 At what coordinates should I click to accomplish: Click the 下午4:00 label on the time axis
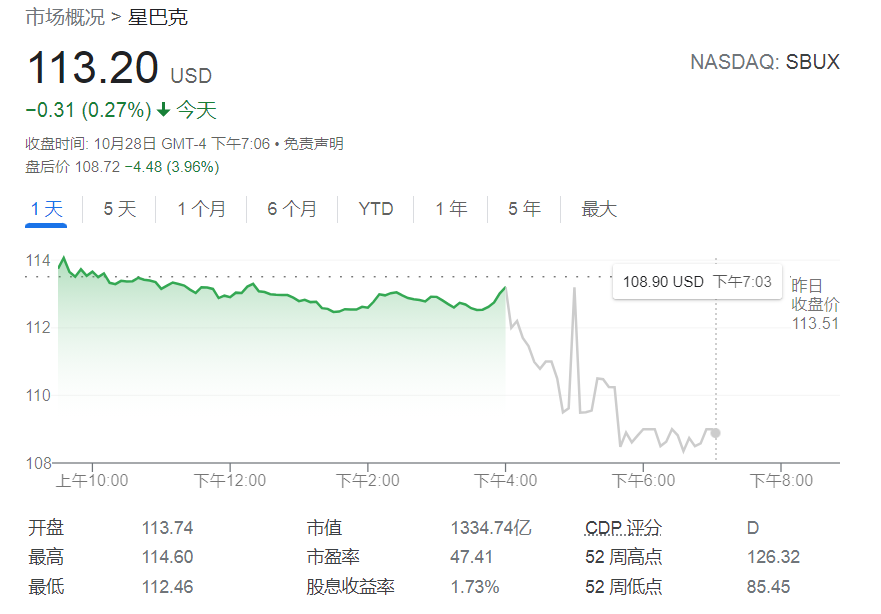tap(505, 480)
